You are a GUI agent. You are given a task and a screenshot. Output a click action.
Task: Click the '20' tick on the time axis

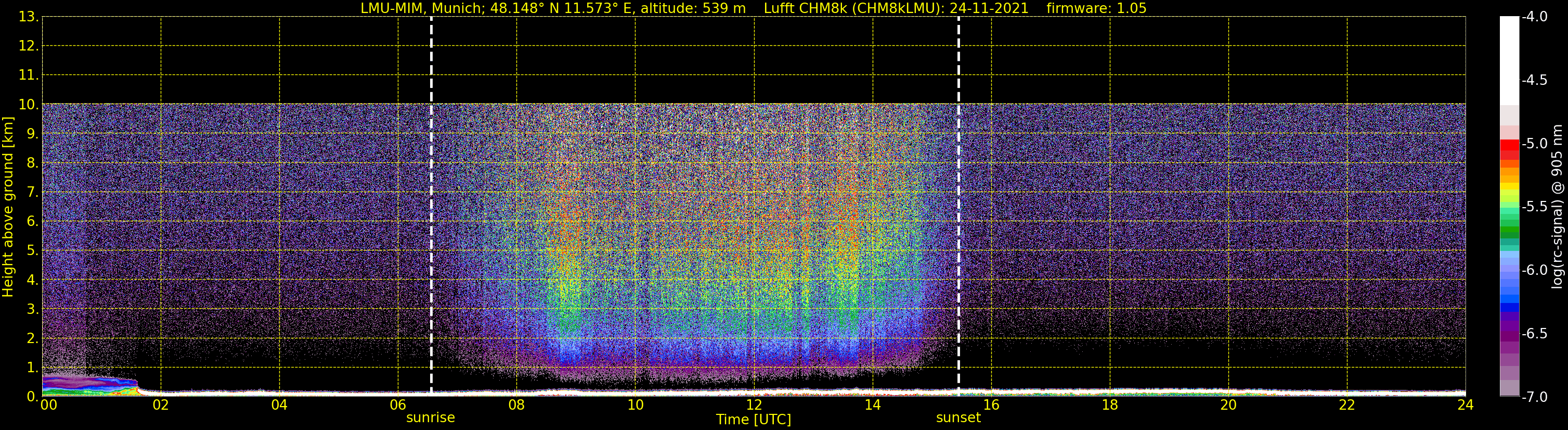(1228, 405)
